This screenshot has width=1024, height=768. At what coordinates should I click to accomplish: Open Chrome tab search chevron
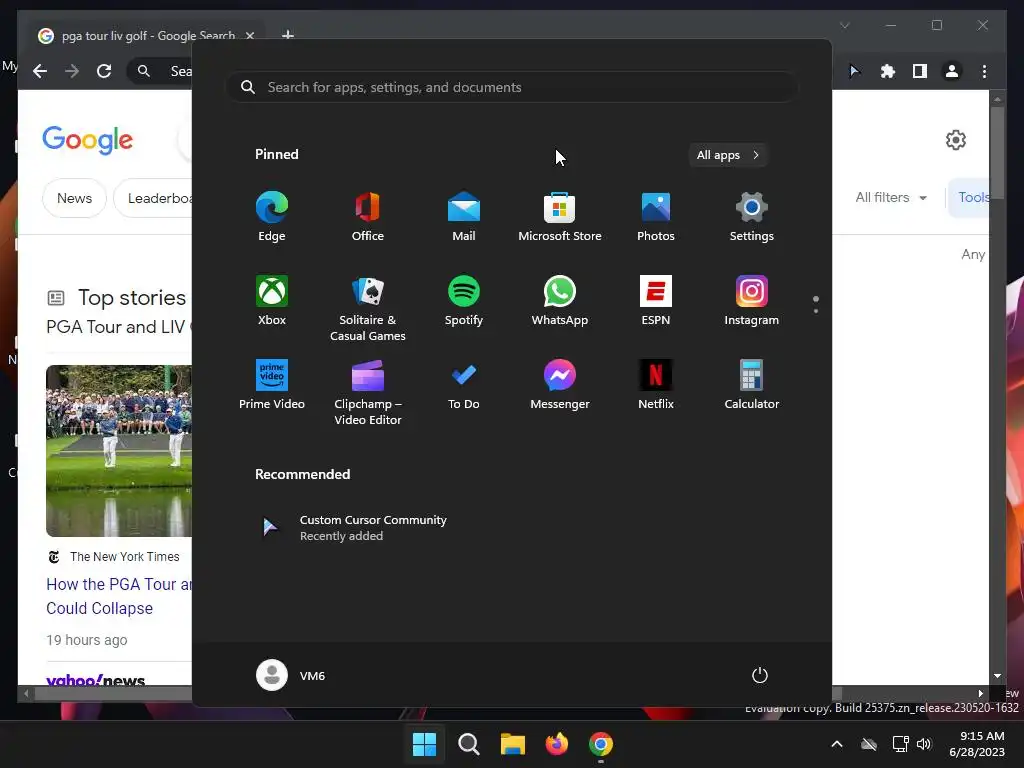coord(844,25)
